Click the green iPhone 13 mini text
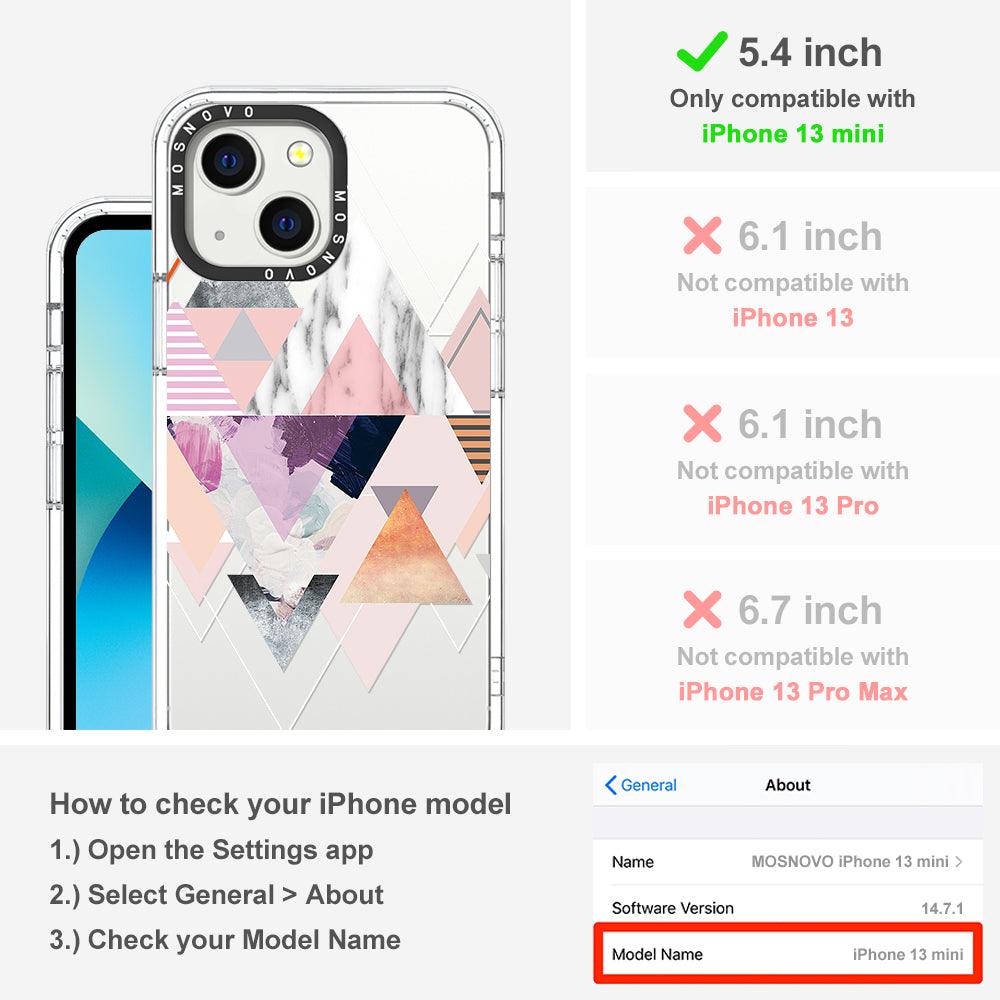Viewport: 1000px width, 1000px height. [x=793, y=134]
